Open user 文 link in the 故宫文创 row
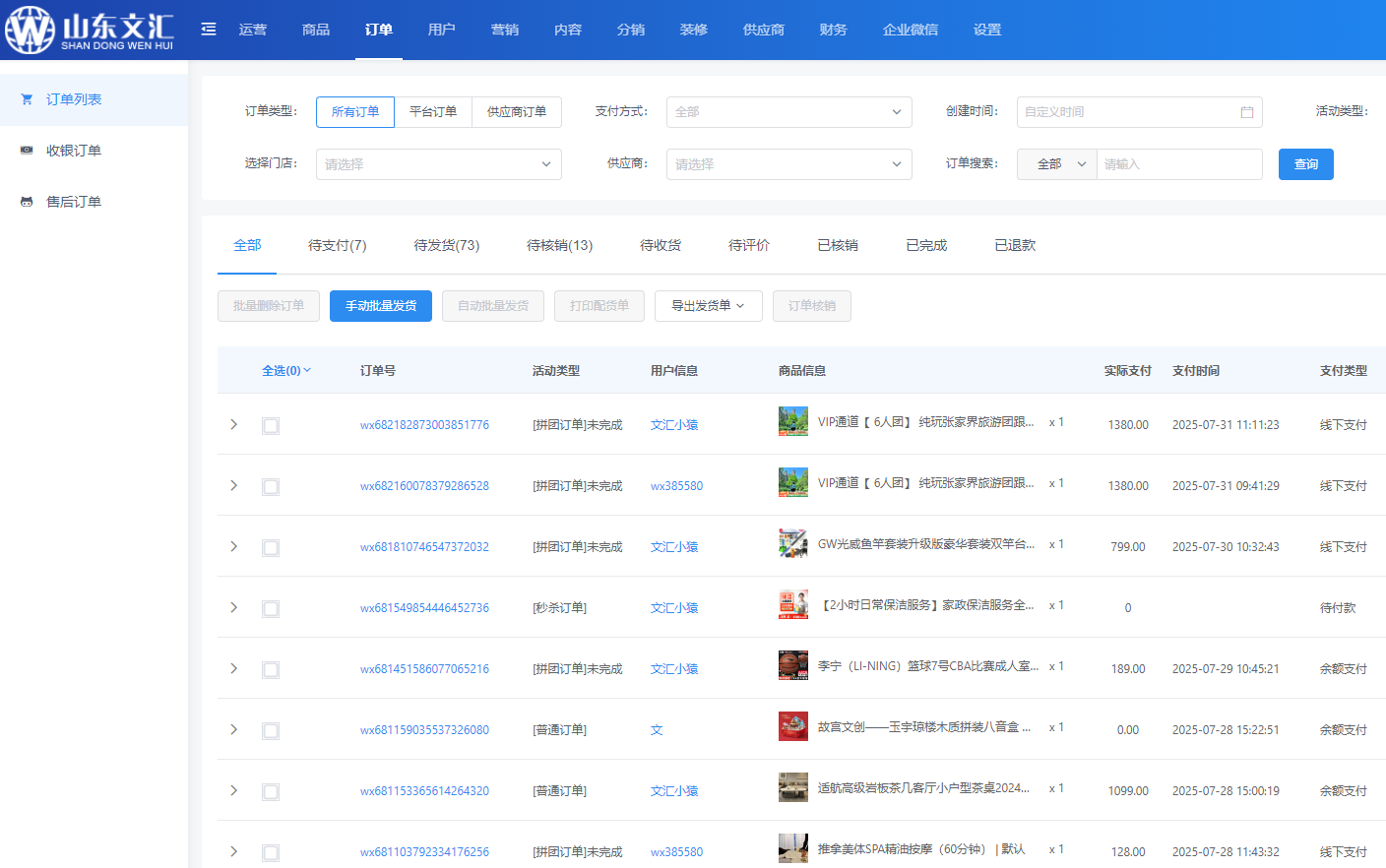Image resolution: width=1386 pixels, height=868 pixels. tap(657, 730)
